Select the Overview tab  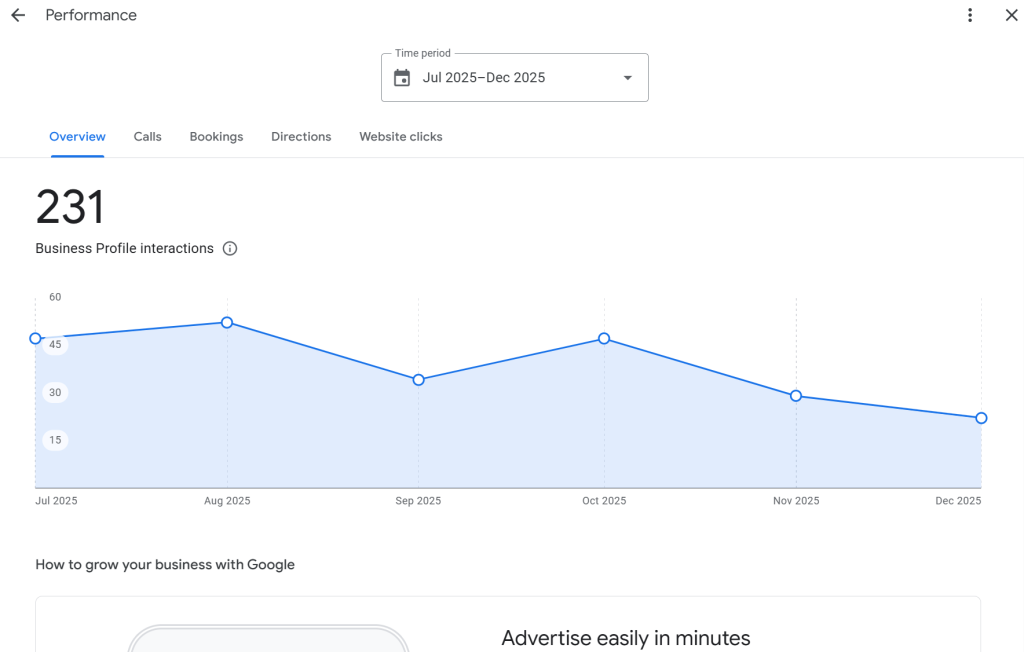pyautogui.click(x=77, y=136)
